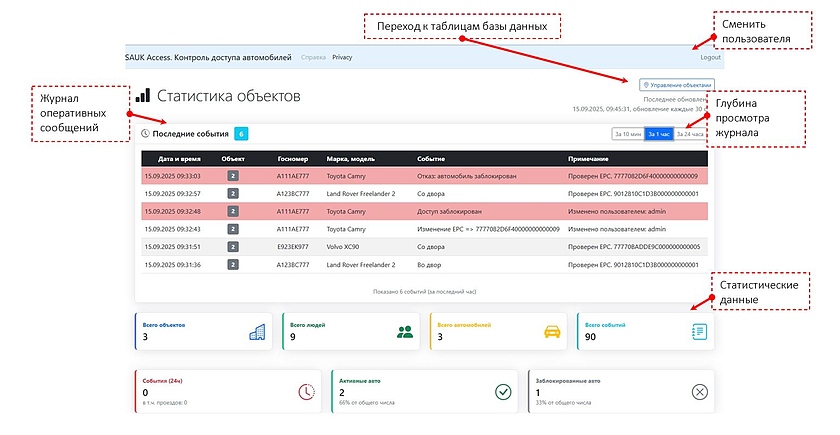Open the Privacy link in the navbar
840x435 pixels.
(342, 58)
